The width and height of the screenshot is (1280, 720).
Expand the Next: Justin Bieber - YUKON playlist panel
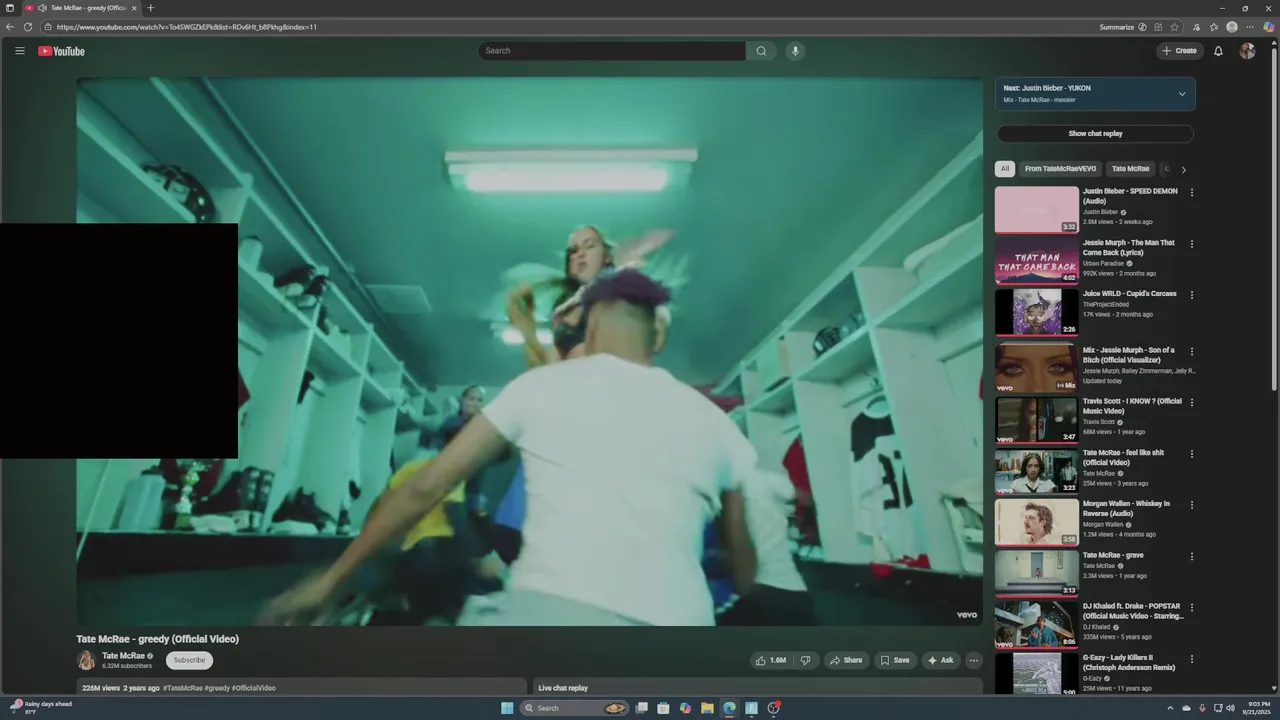point(1182,94)
